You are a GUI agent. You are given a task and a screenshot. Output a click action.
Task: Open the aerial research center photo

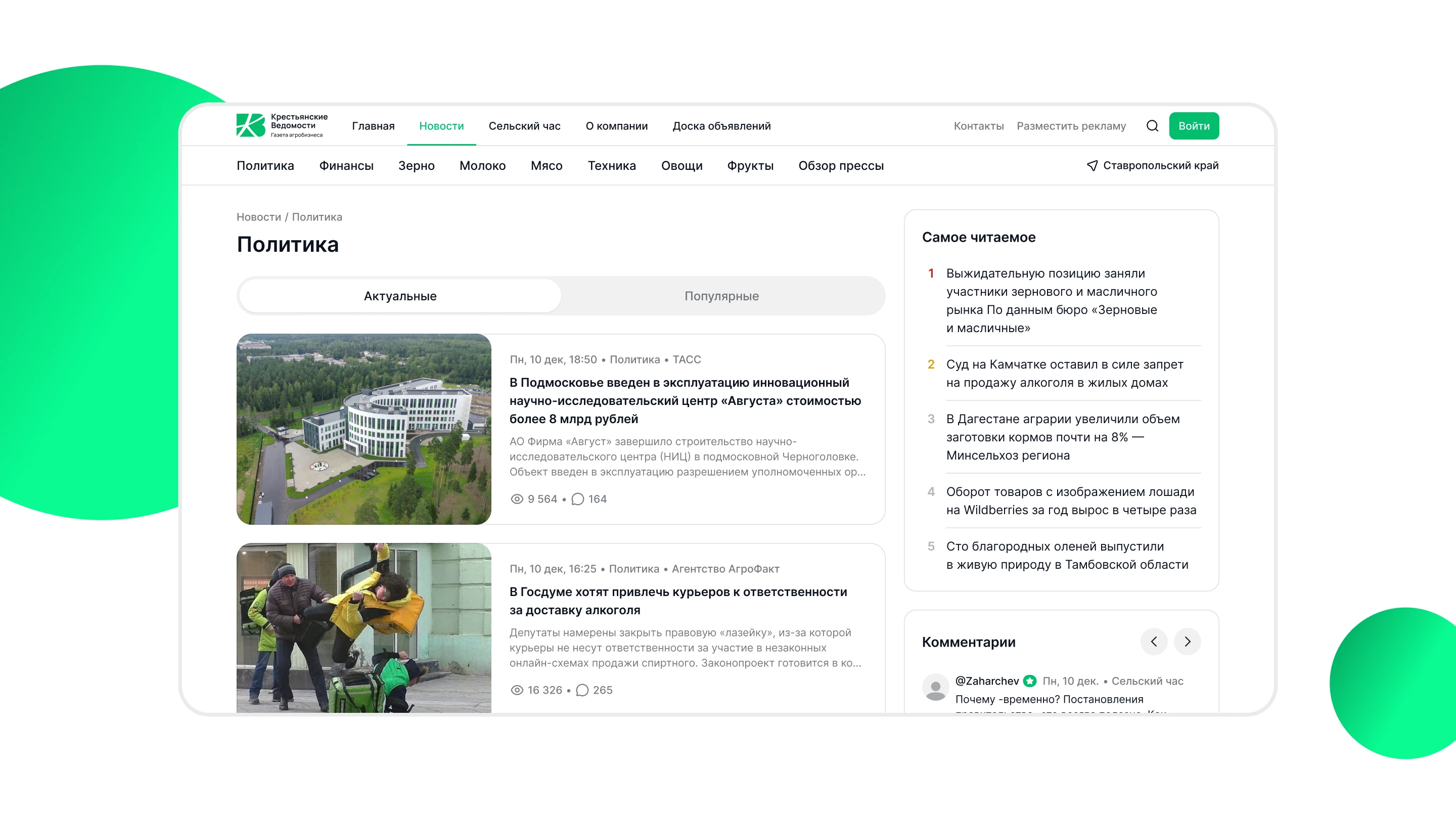pyautogui.click(x=364, y=429)
